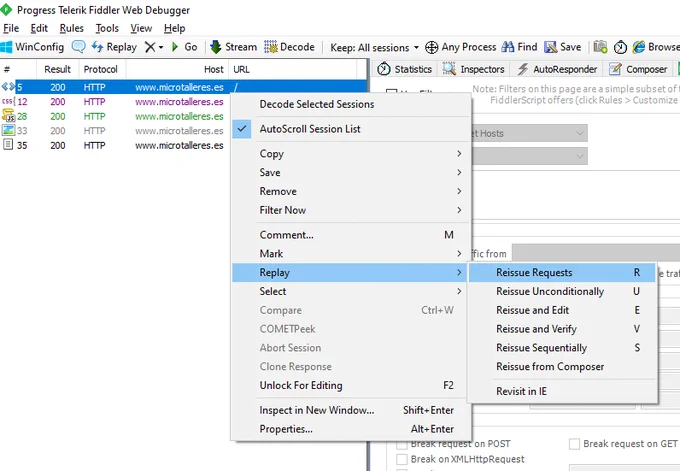680x471 pixels.
Task: Choose Inspect in New Window...
Action: pyautogui.click(x=350, y=410)
